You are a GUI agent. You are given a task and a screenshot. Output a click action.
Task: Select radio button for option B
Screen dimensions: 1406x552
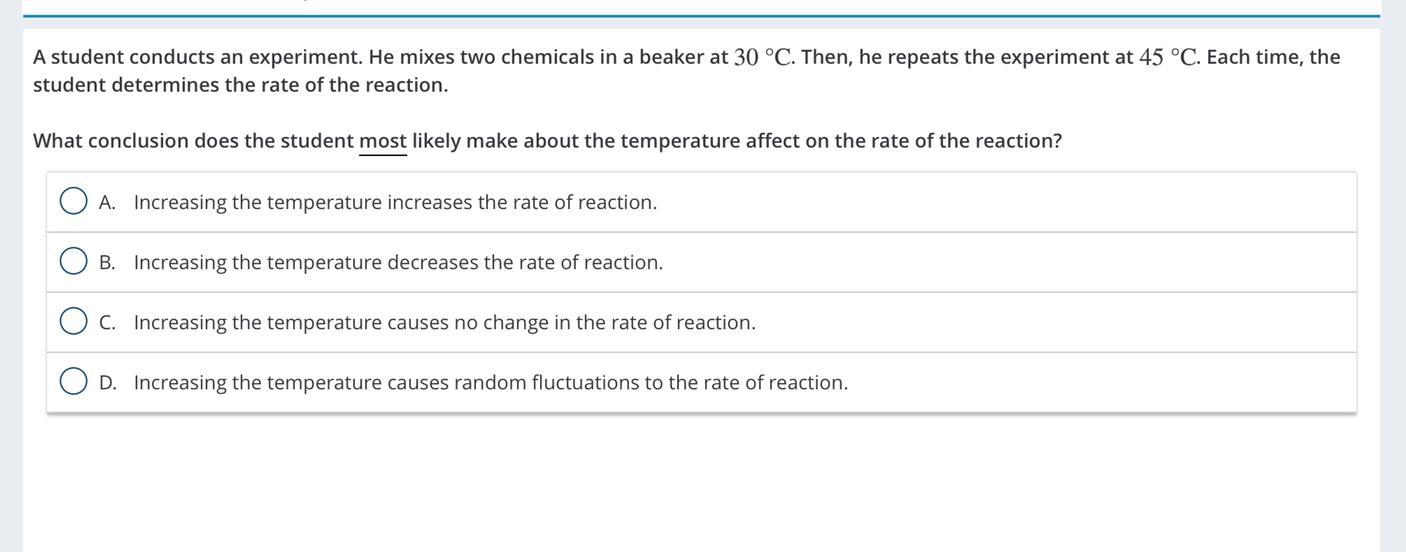click(x=73, y=261)
